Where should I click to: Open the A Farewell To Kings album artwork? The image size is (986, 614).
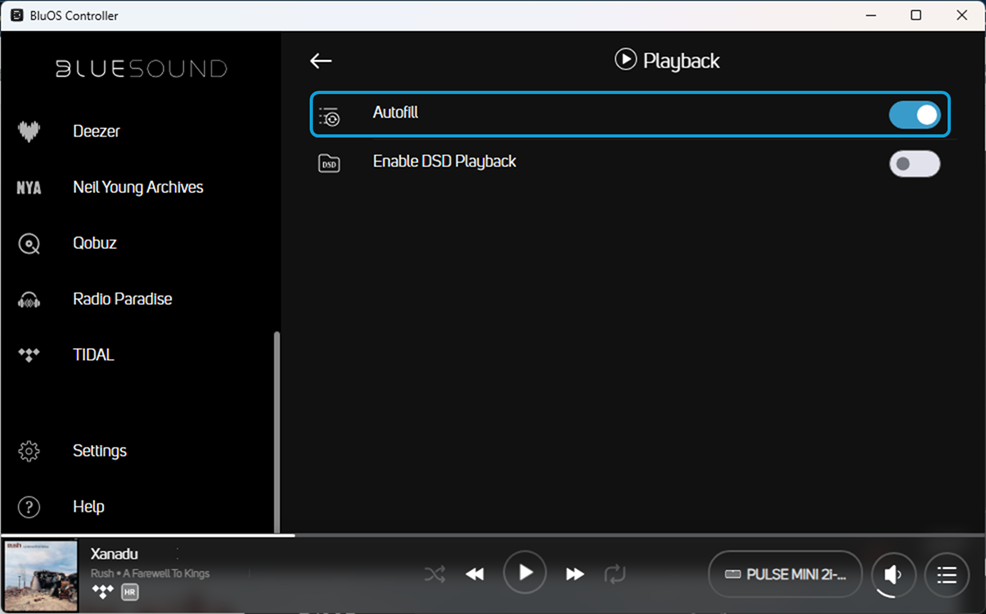point(41,576)
